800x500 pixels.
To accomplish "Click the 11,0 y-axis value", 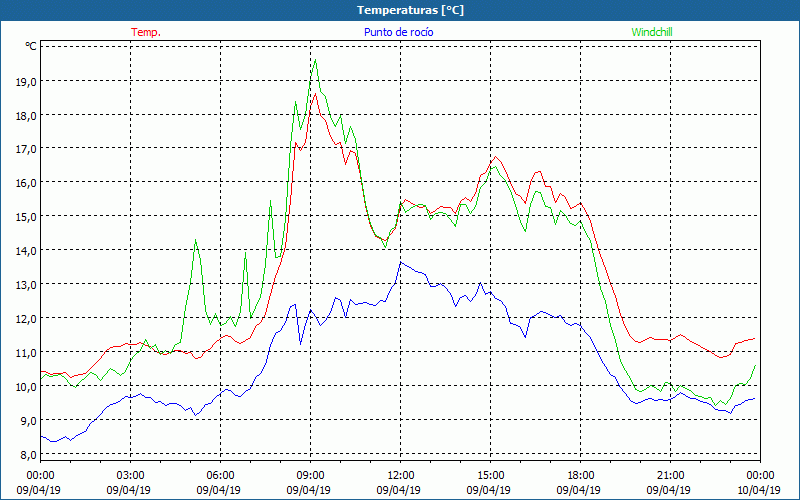I will click(27, 353).
